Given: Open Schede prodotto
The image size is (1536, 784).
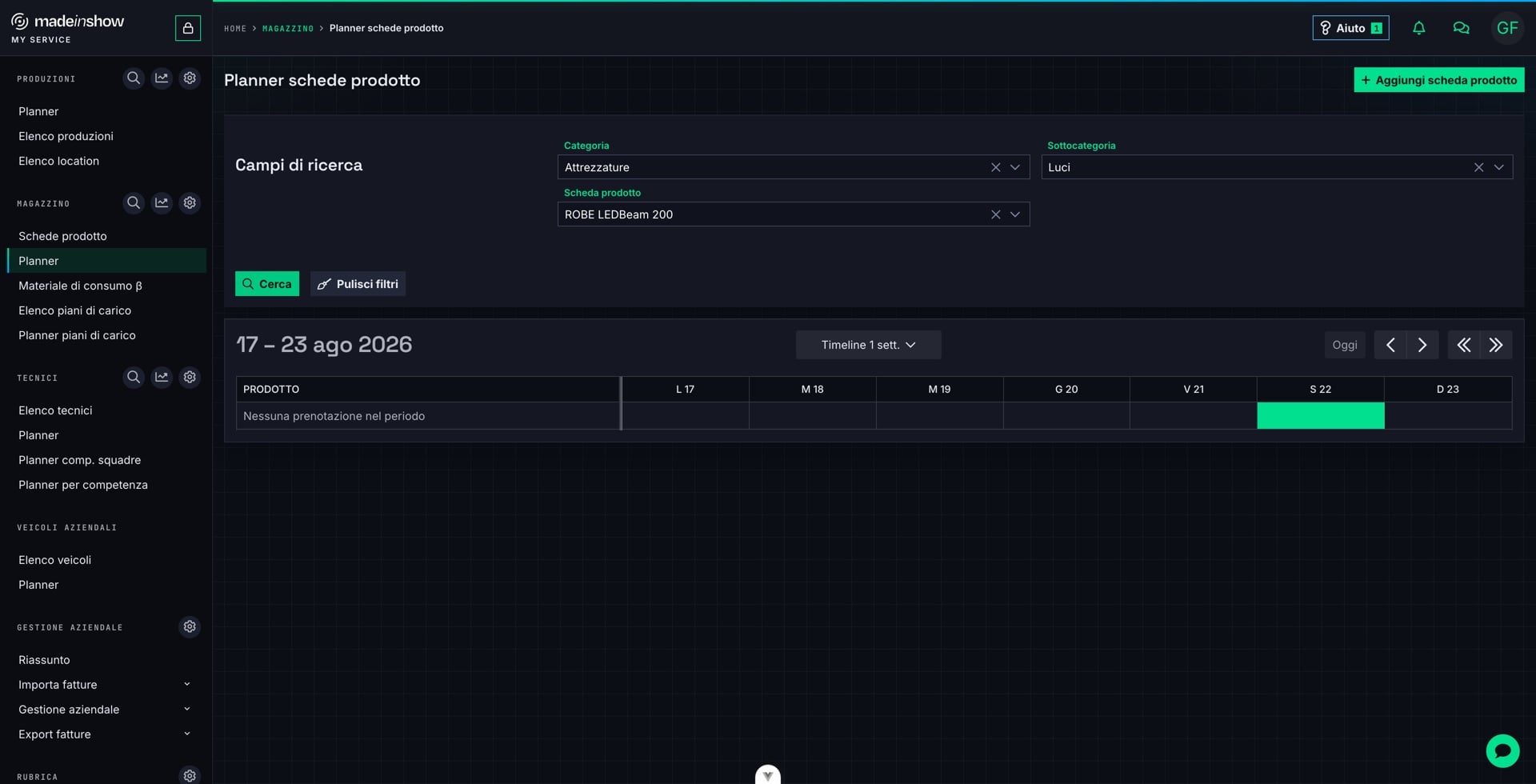Looking at the screenshot, I should [x=62, y=236].
